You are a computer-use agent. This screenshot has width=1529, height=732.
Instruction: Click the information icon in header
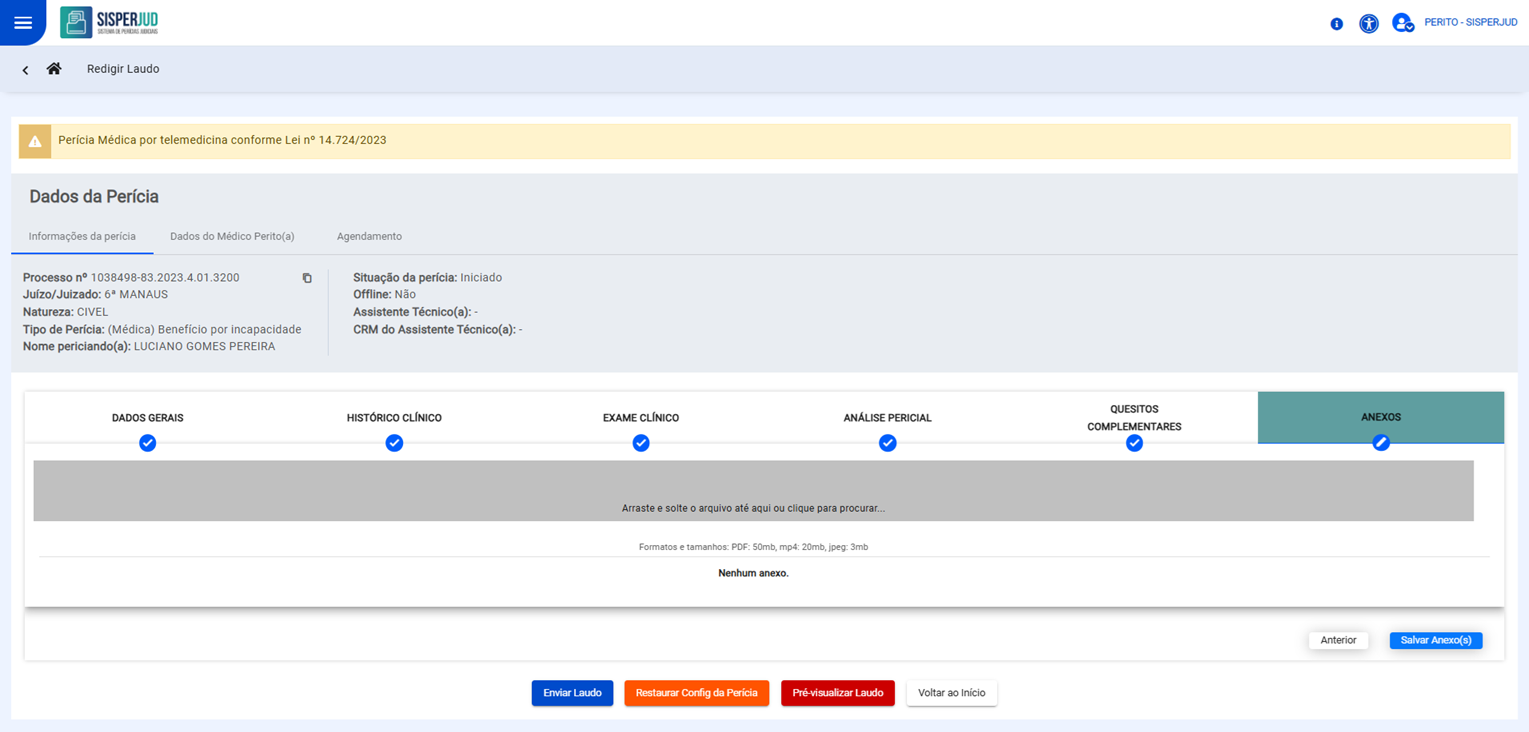[1336, 24]
